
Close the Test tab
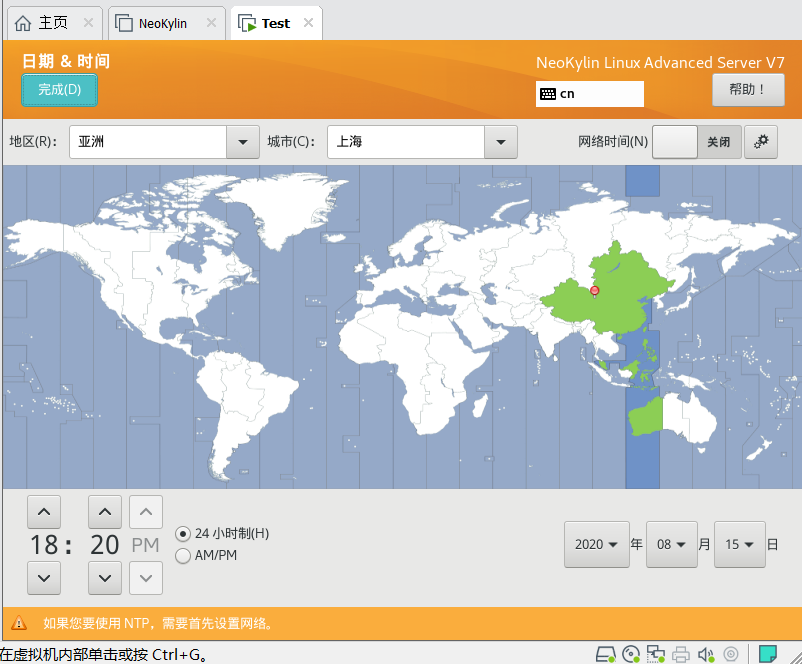click(x=308, y=23)
